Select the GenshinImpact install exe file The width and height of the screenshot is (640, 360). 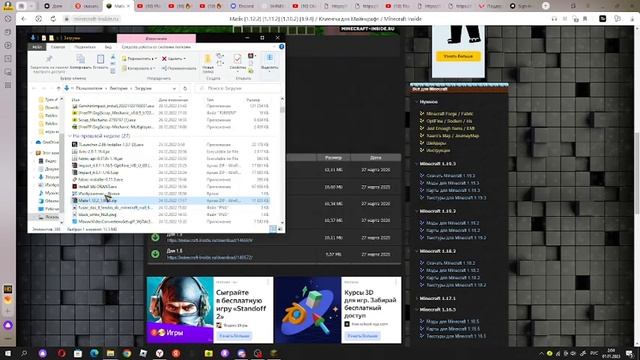point(116,106)
